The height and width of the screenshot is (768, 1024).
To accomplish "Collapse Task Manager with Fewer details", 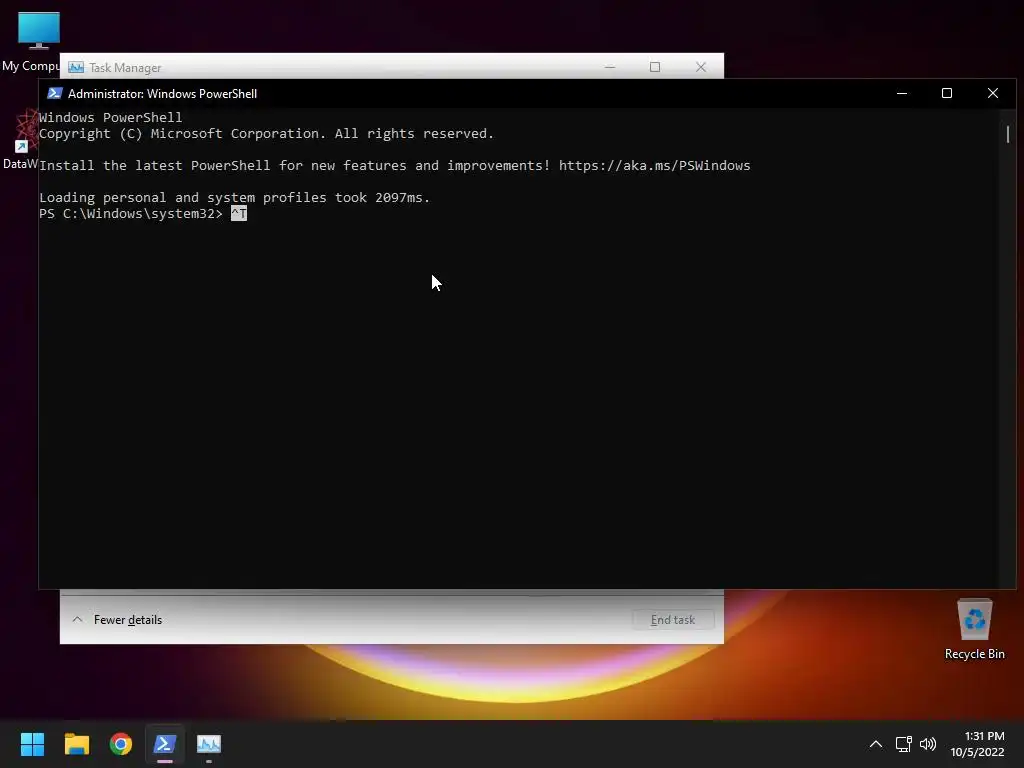I will pyautogui.click(x=117, y=620).
